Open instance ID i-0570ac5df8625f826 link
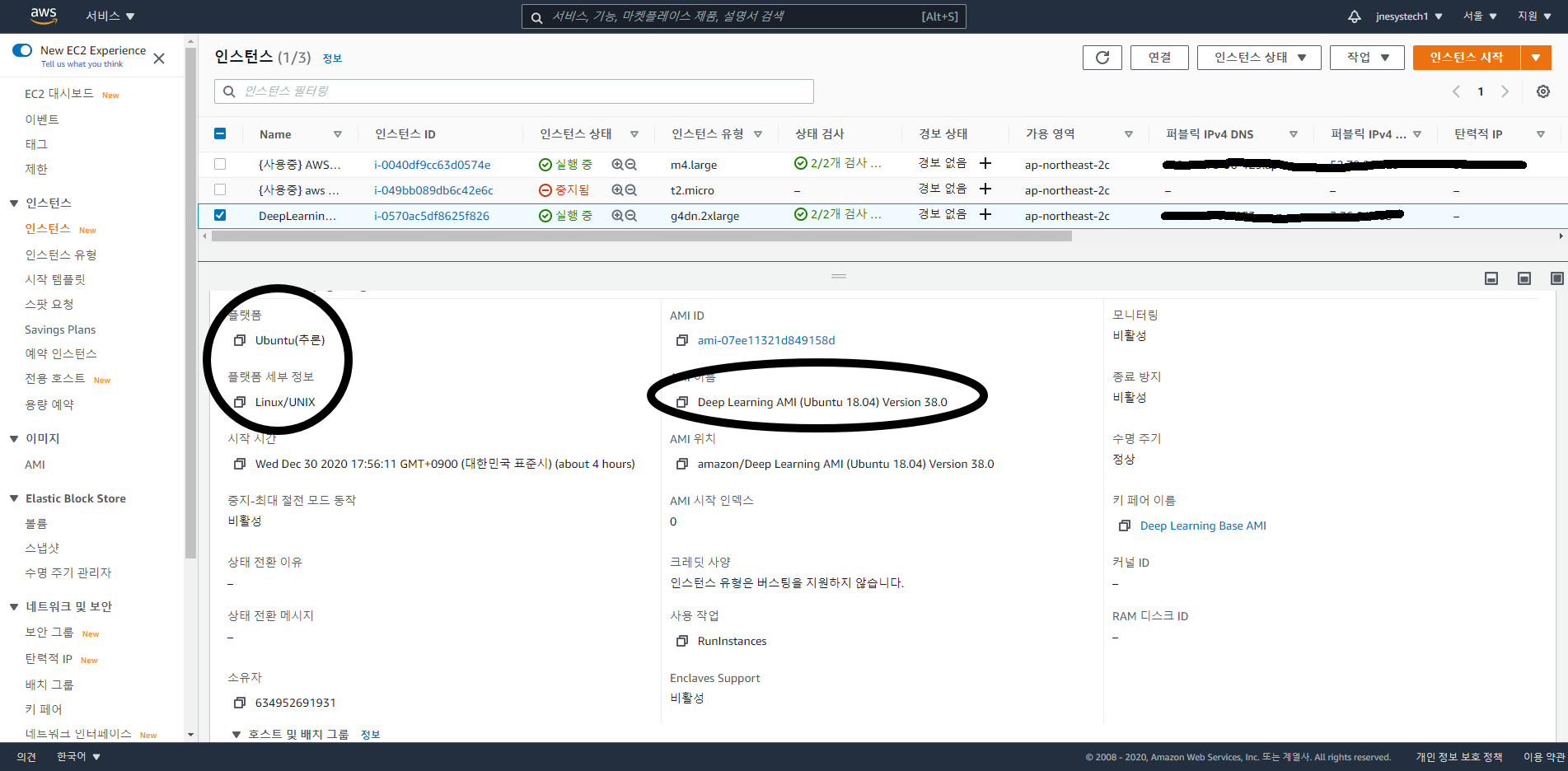 click(x=432, y=216)
